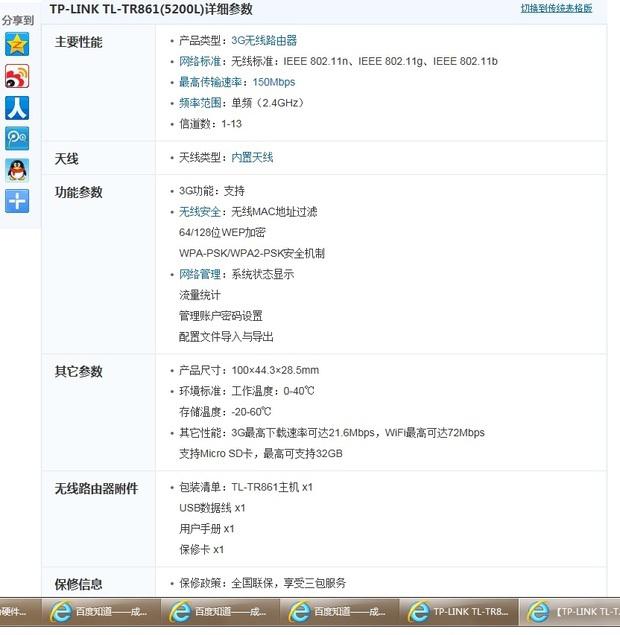Click 工作温度：0-40℃ text

pyautogui.click(x=273, y=391)
